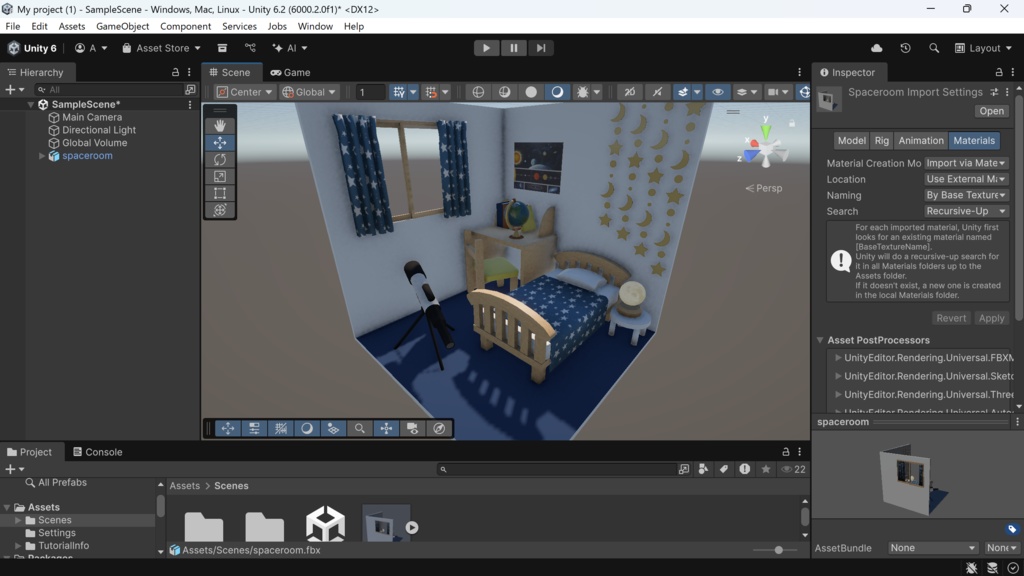The image size is (1024, 576).
Task: Toggle scene lighting button
Action: coord(657,92)
